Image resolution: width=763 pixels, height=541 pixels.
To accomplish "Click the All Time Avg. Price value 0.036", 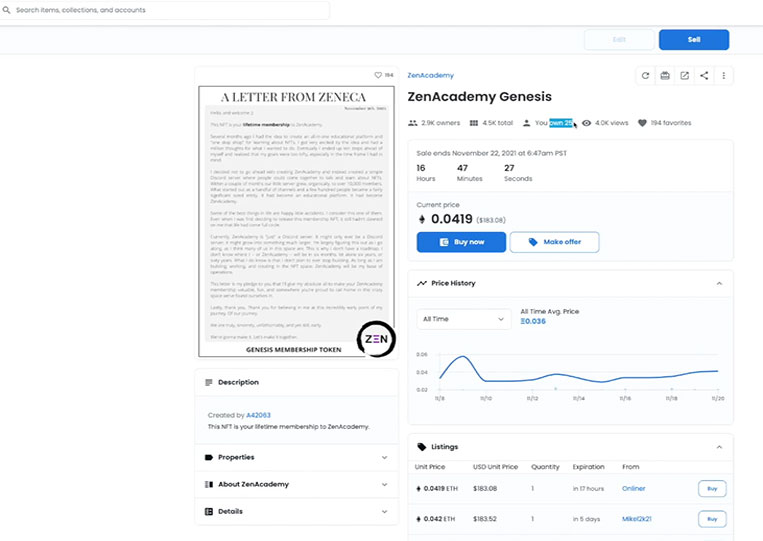I will (x=533, y=321).
